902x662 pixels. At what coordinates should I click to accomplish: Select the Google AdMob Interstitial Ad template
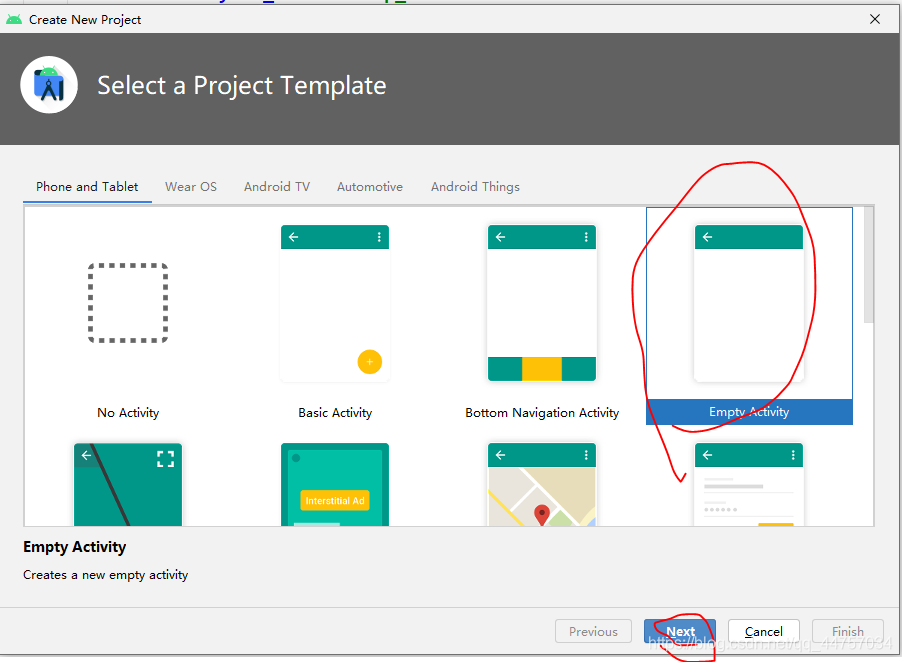(x=334, y=485)
